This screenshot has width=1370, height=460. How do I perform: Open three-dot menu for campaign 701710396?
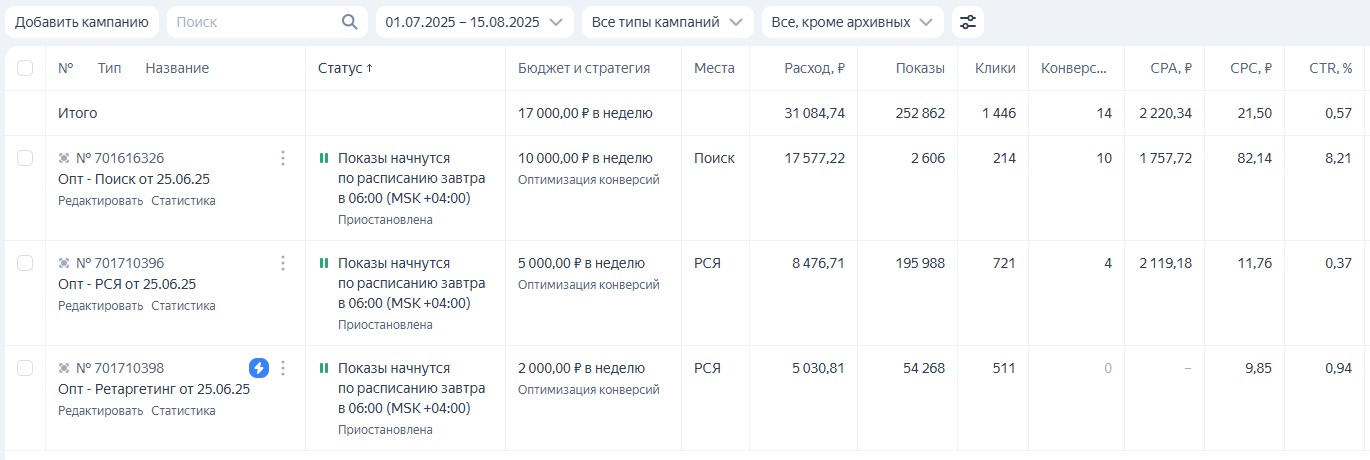click(x=283, y=263)
